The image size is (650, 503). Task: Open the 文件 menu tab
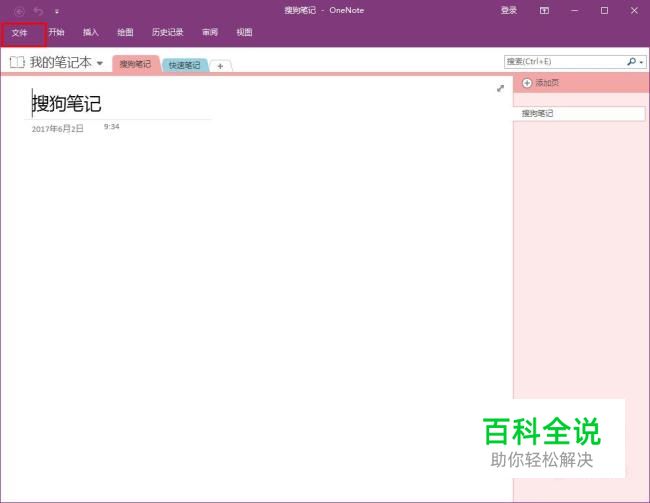[19, 33]
